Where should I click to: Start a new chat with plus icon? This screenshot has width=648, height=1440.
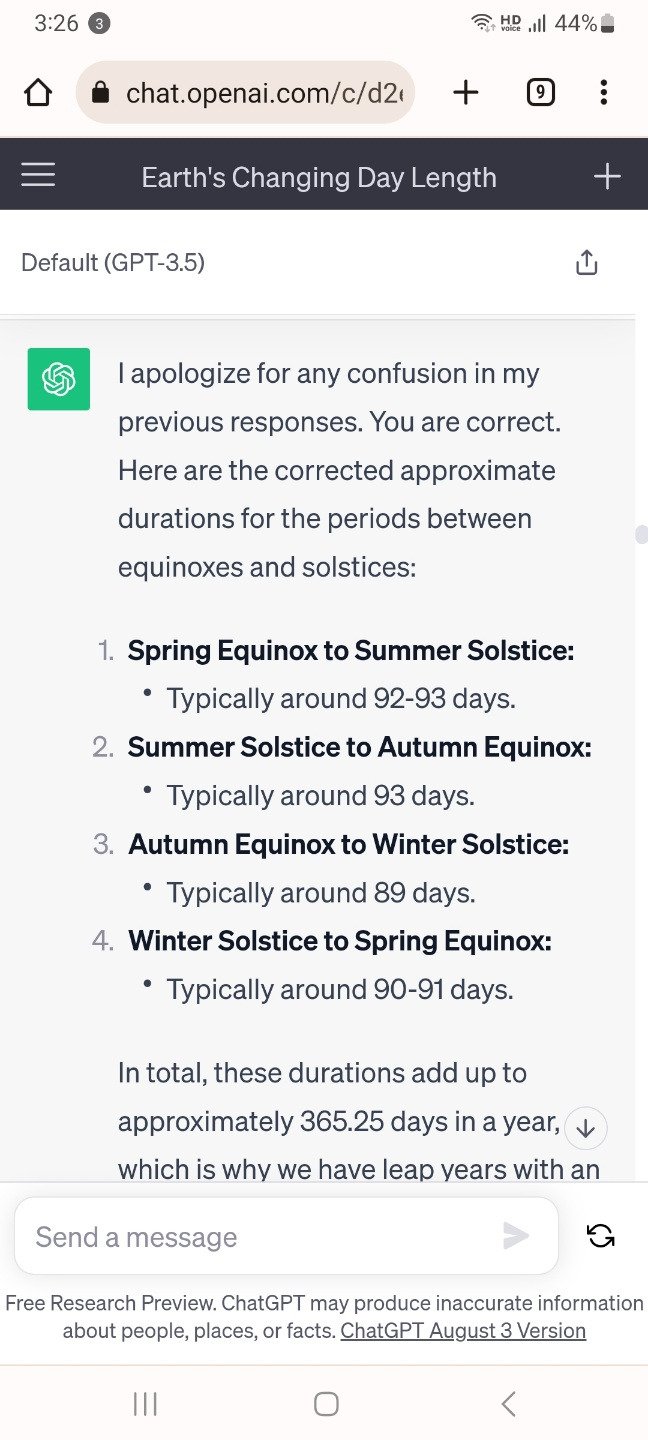tap(607, 177)
